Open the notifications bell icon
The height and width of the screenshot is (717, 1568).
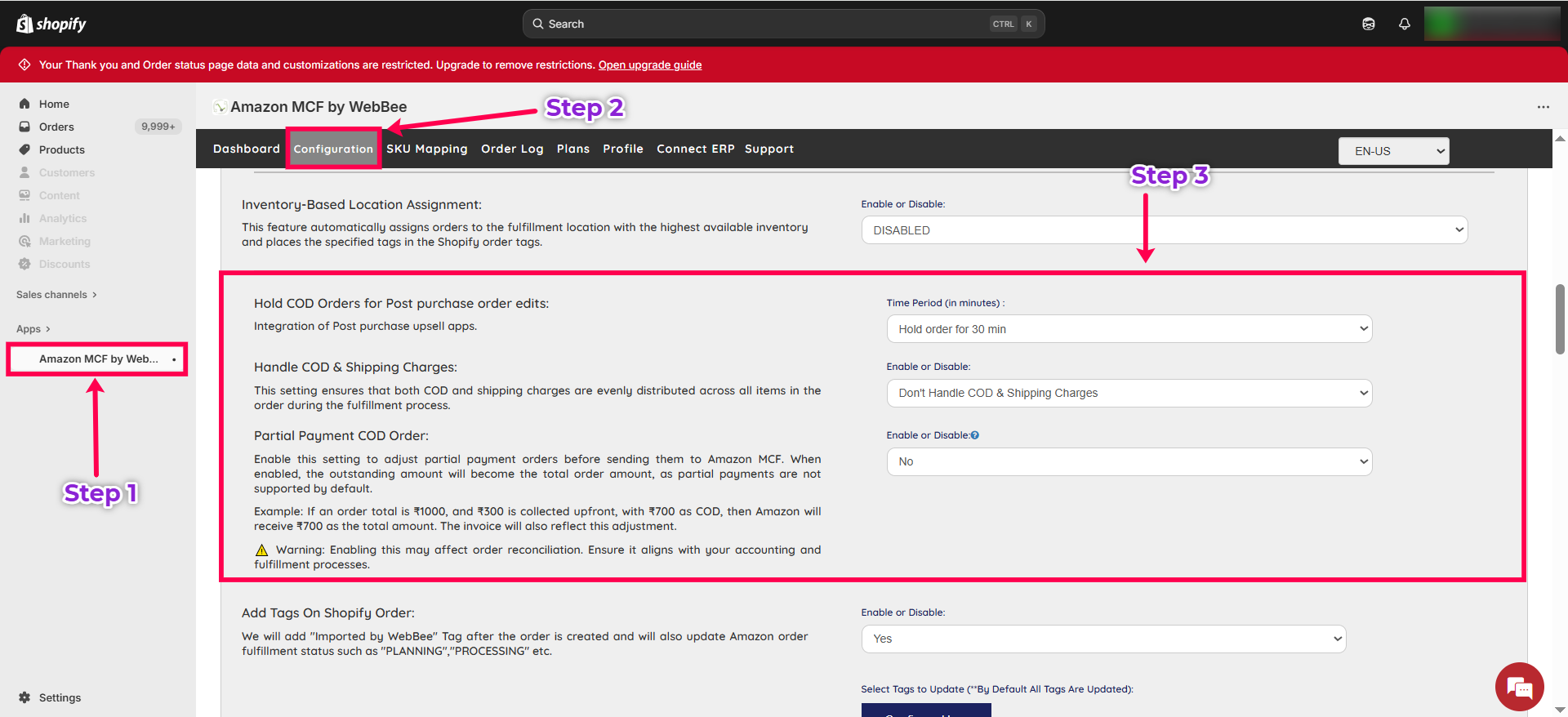point(1404,24)
